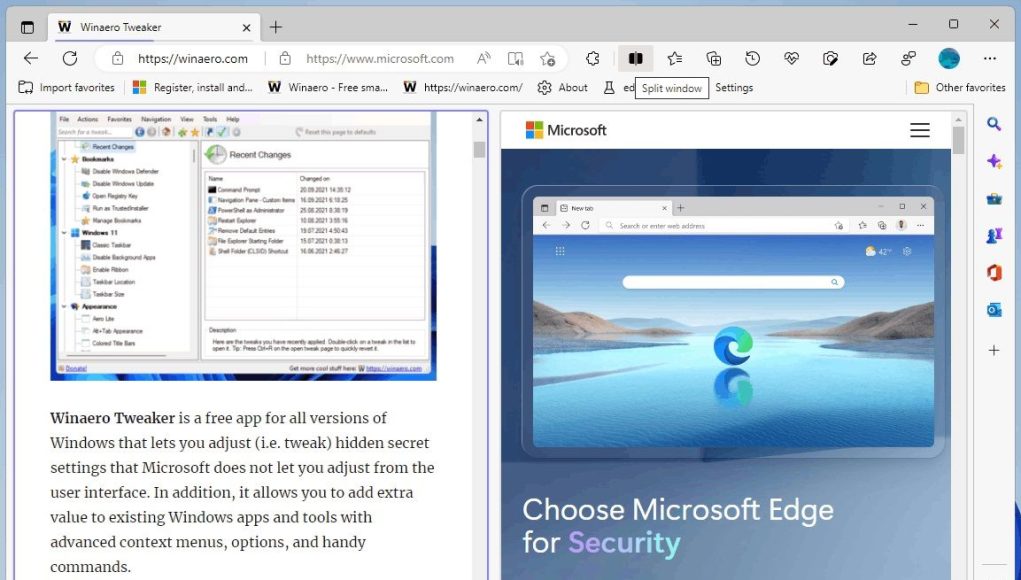The width and height of the screenshot is (1021, 580).
Task: Click the Read aloud icon
Action: (483, 59)
